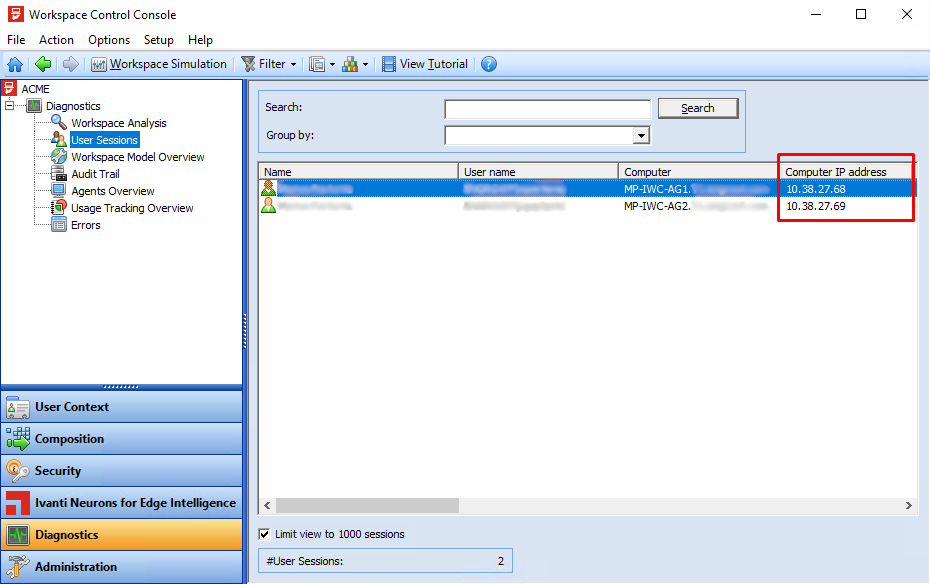Maximize the Workspace Control Console window
This screenshot has width=930, height=584.
(861, 14)
